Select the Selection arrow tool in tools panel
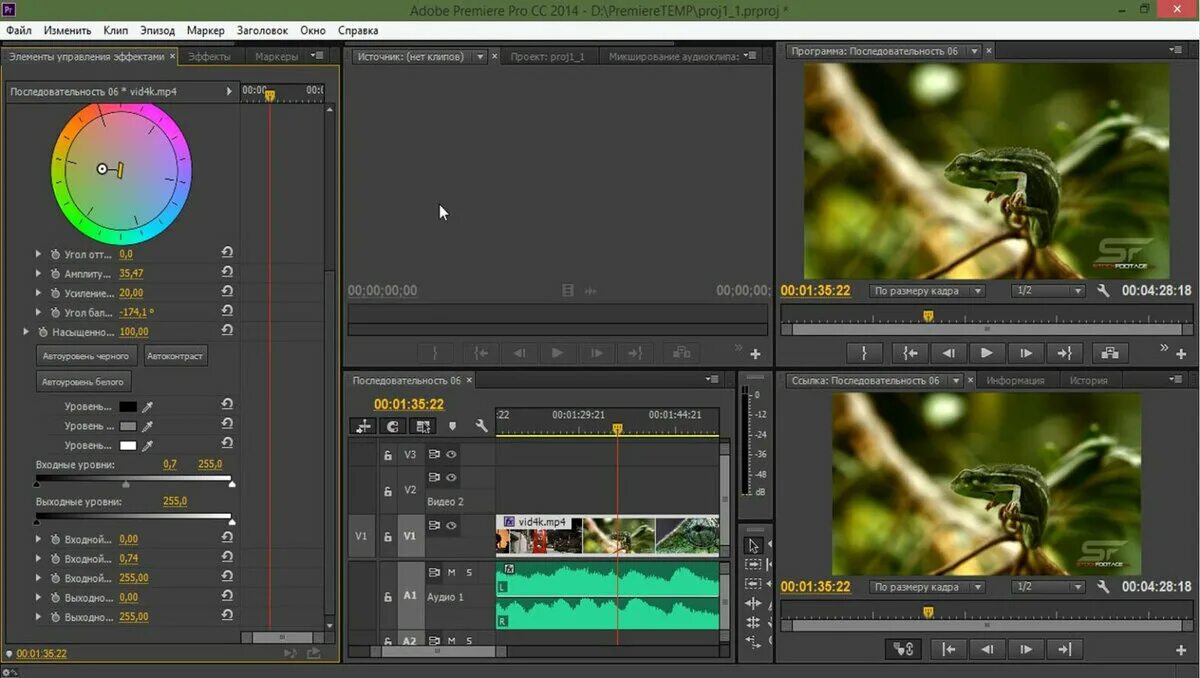This screenshot has width=1200, height=678. [x=753, y=545]
